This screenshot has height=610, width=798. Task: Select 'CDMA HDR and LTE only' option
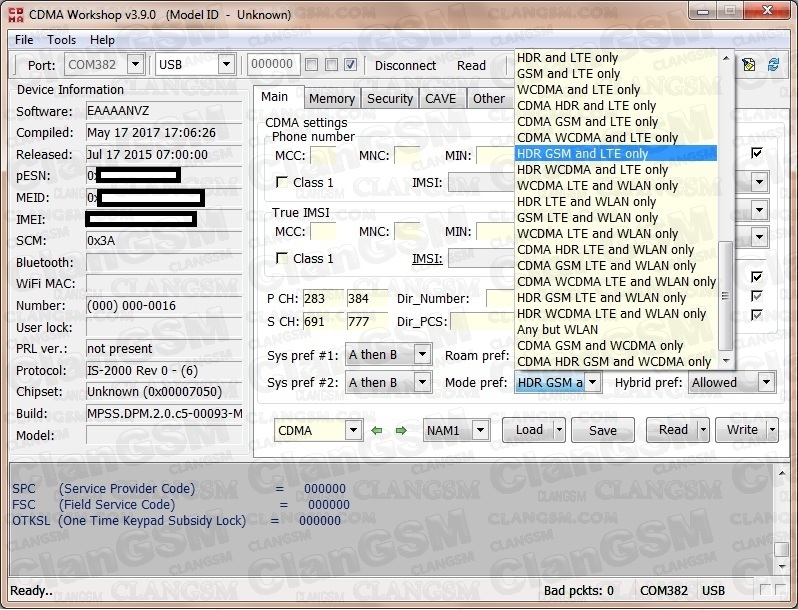click(x=616, y=106)
